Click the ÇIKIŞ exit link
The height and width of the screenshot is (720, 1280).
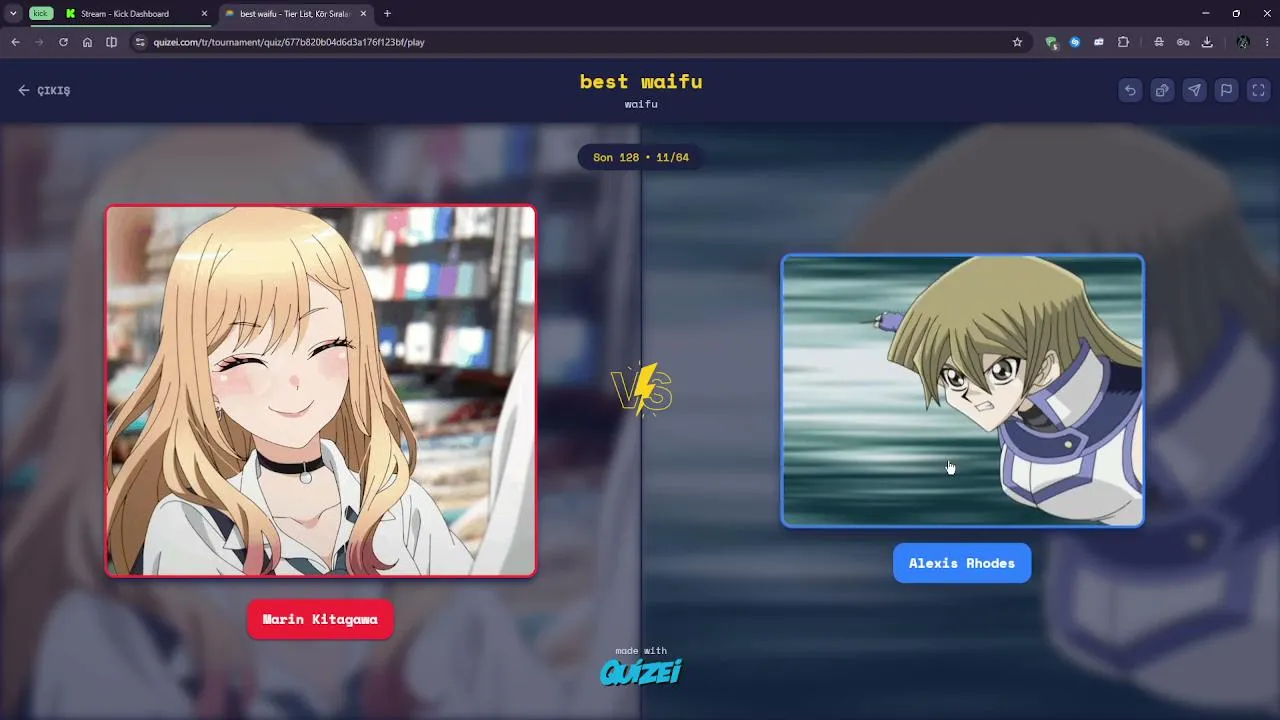44,90
